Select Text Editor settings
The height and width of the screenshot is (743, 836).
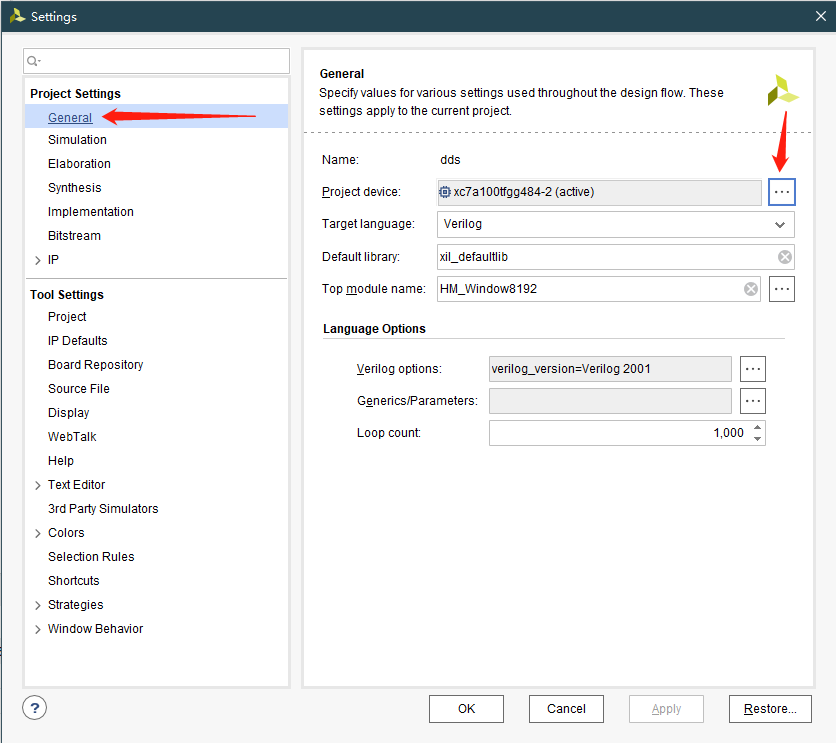(77, 484)
